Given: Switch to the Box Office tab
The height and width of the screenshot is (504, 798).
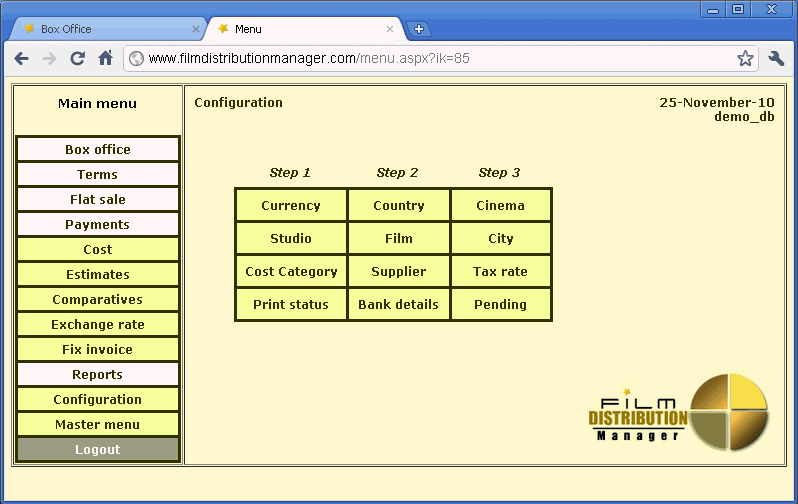Looking at the screenshot, I should 100,29.
